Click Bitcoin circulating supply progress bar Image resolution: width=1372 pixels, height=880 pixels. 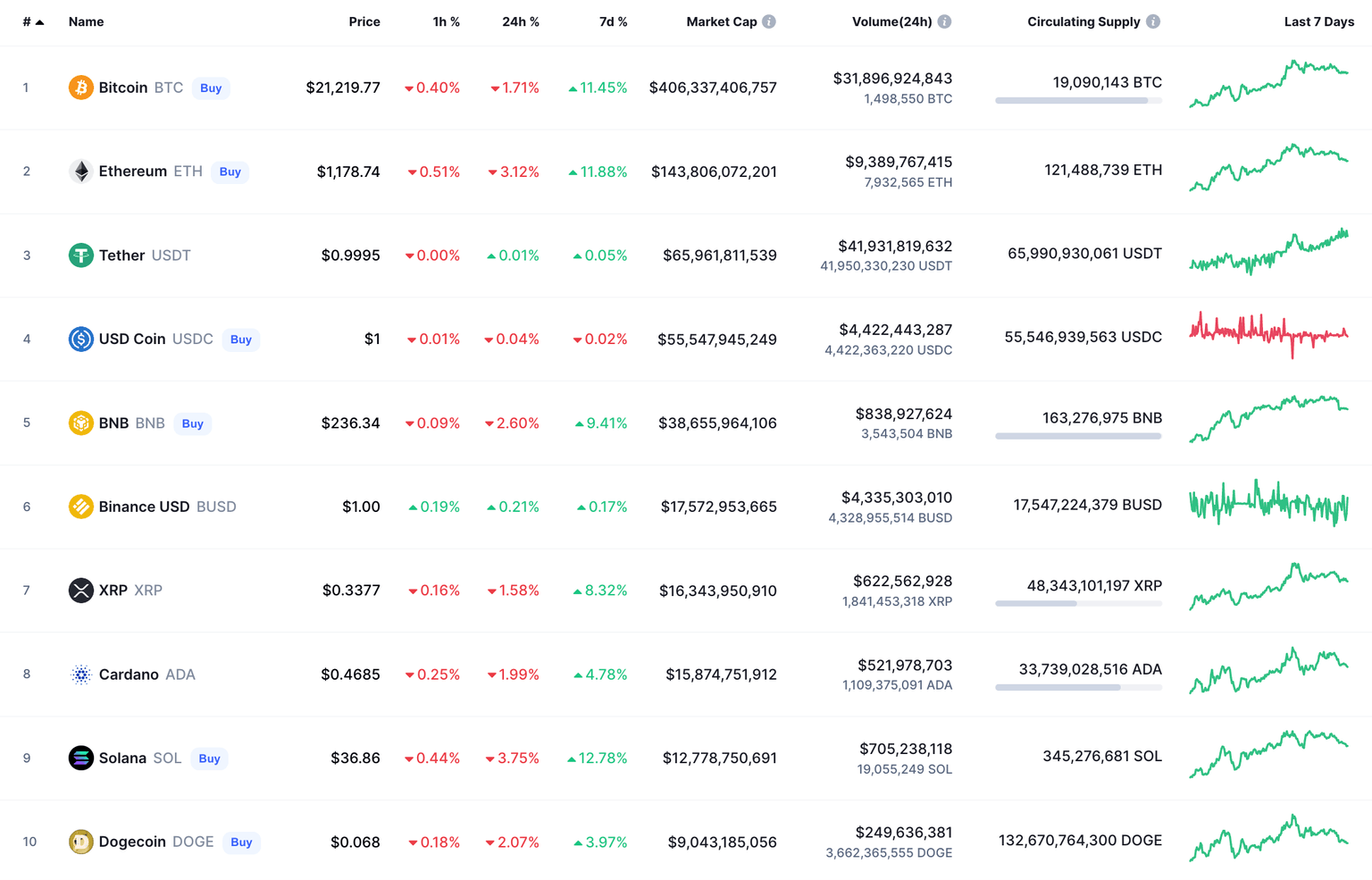click(x=1078, y=101)
